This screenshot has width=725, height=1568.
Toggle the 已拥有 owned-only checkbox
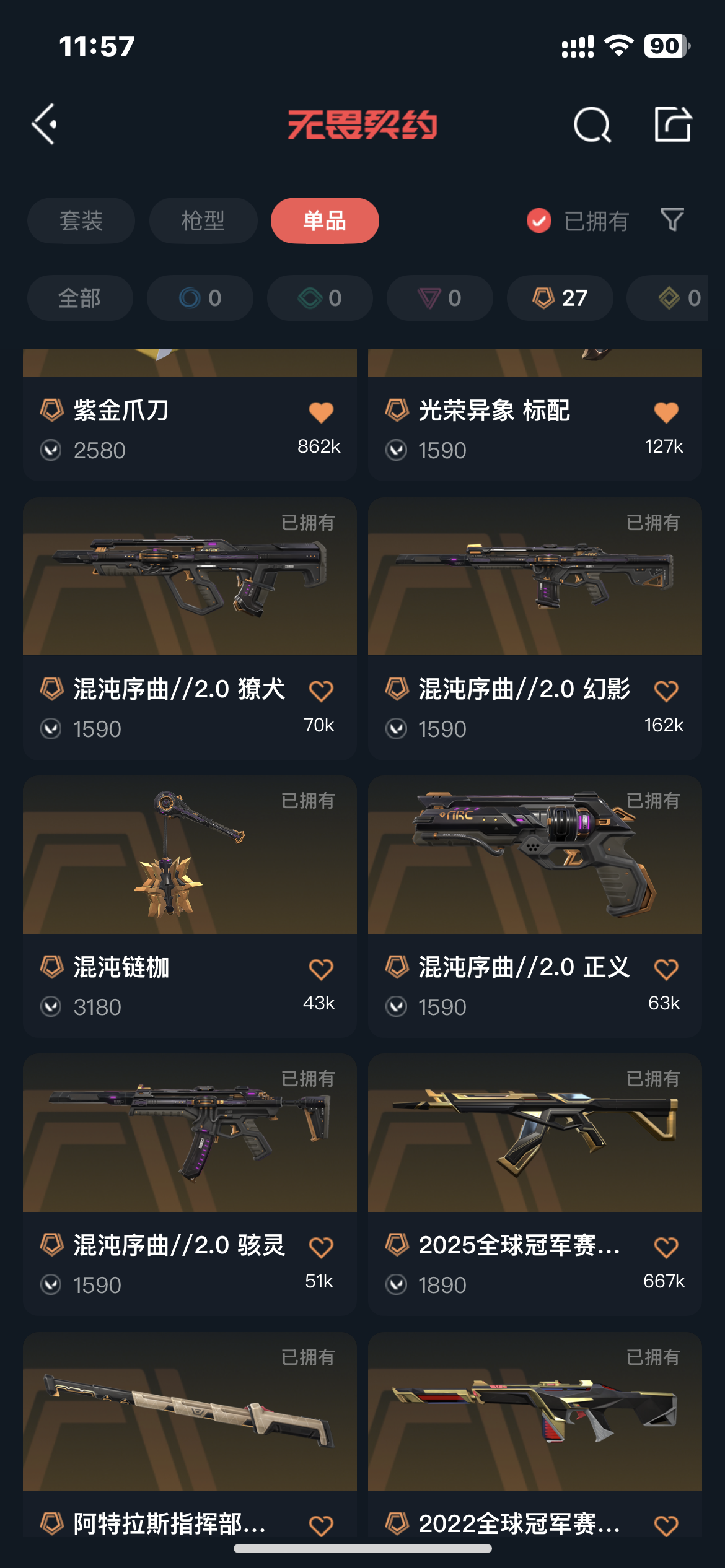click(539, 220)
